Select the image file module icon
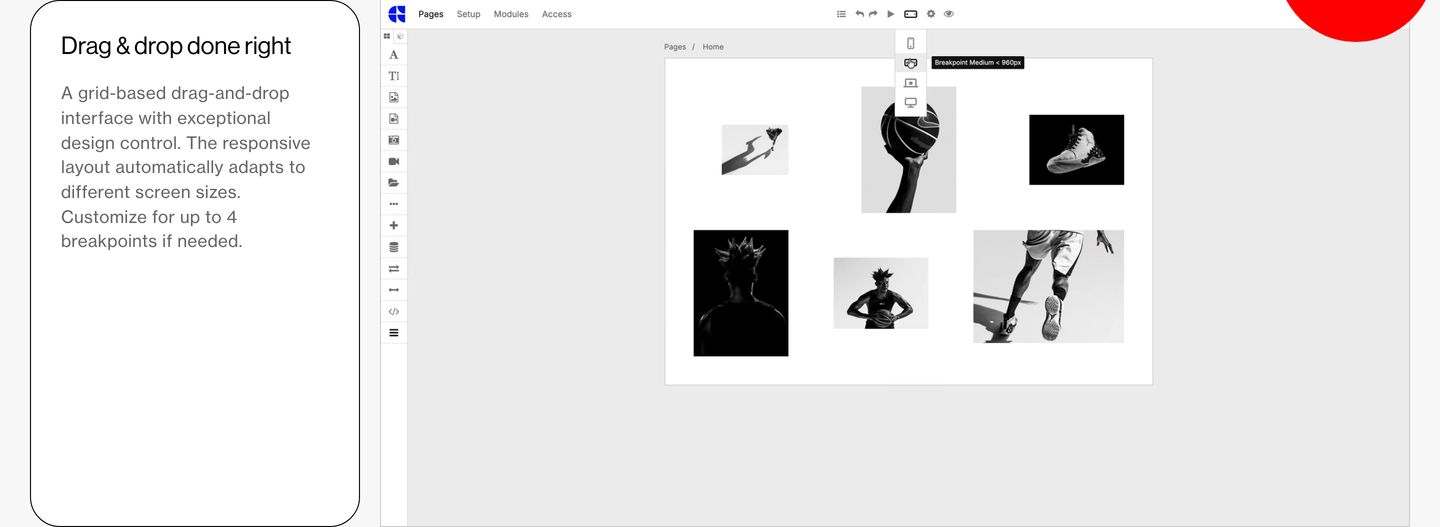This screenshot has width=1440, height=527. click(394, 97)
